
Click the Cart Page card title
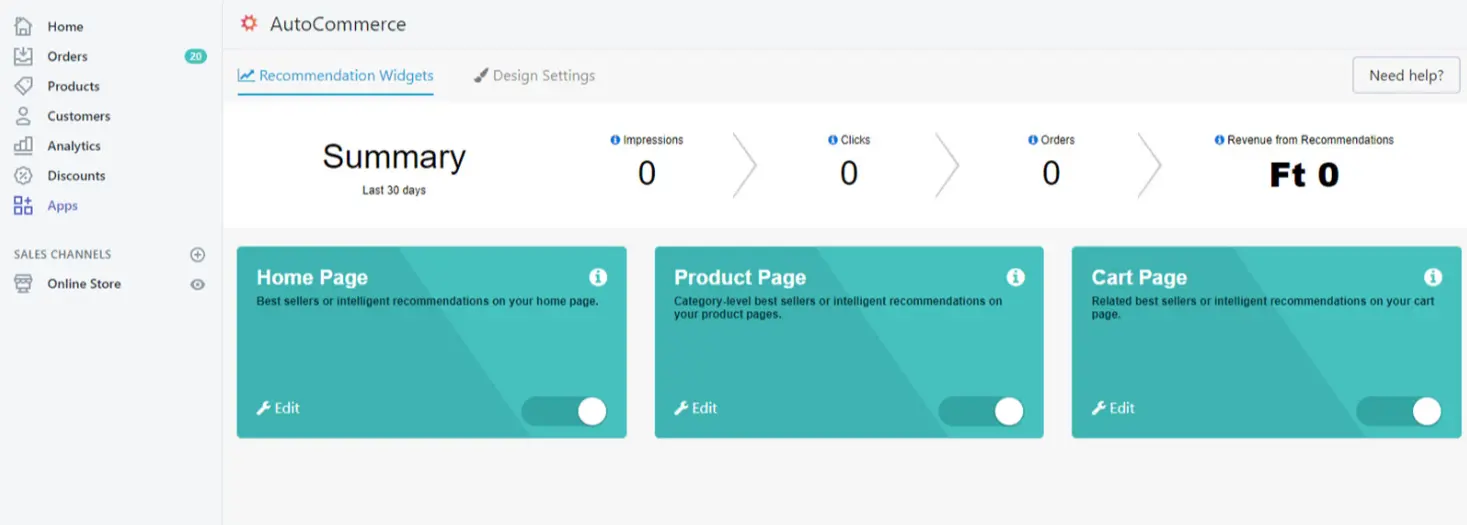[x=1139, y=278]
